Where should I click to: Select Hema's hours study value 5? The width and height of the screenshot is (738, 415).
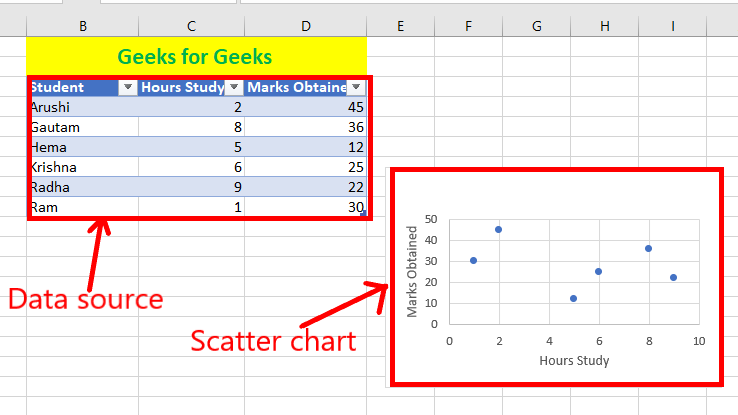[x=192, y=147]
